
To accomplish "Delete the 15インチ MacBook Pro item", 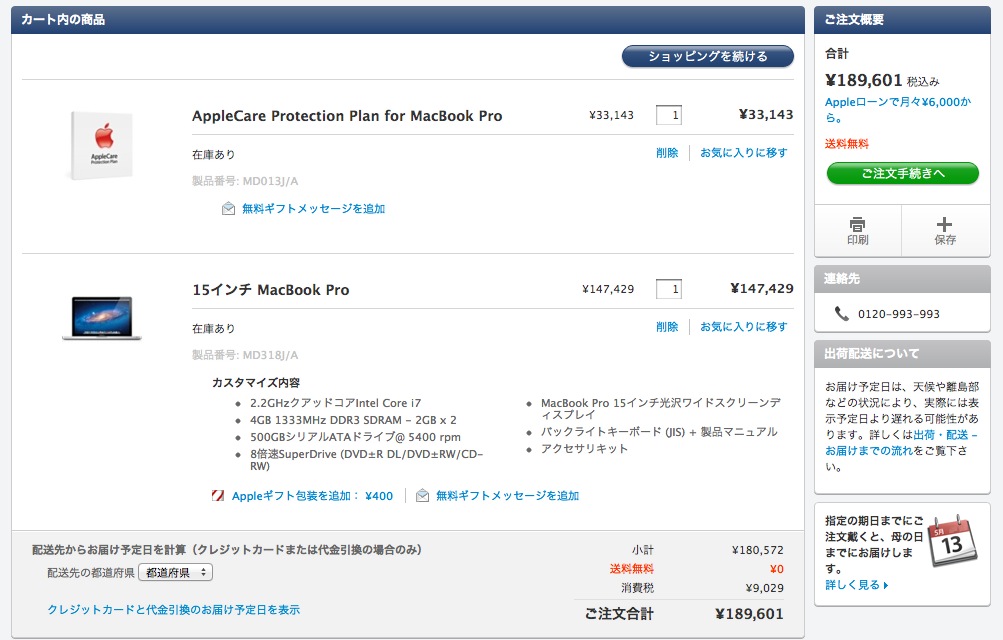I will [x=667, y=327].
